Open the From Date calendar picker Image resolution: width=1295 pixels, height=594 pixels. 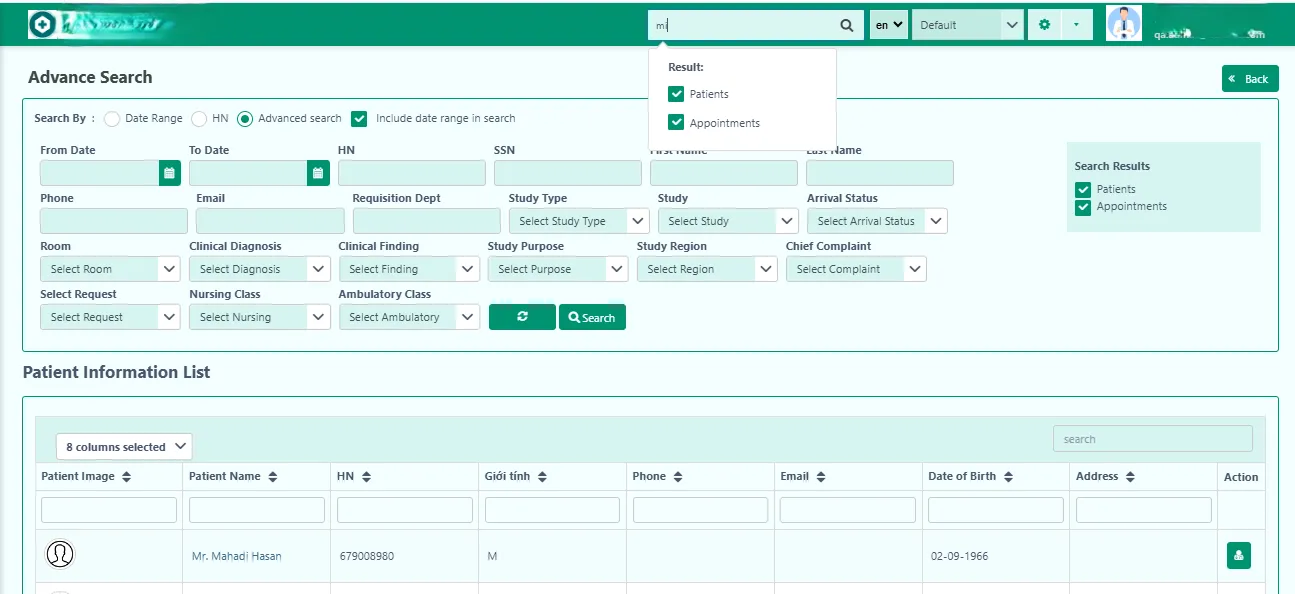click(170, 173)
